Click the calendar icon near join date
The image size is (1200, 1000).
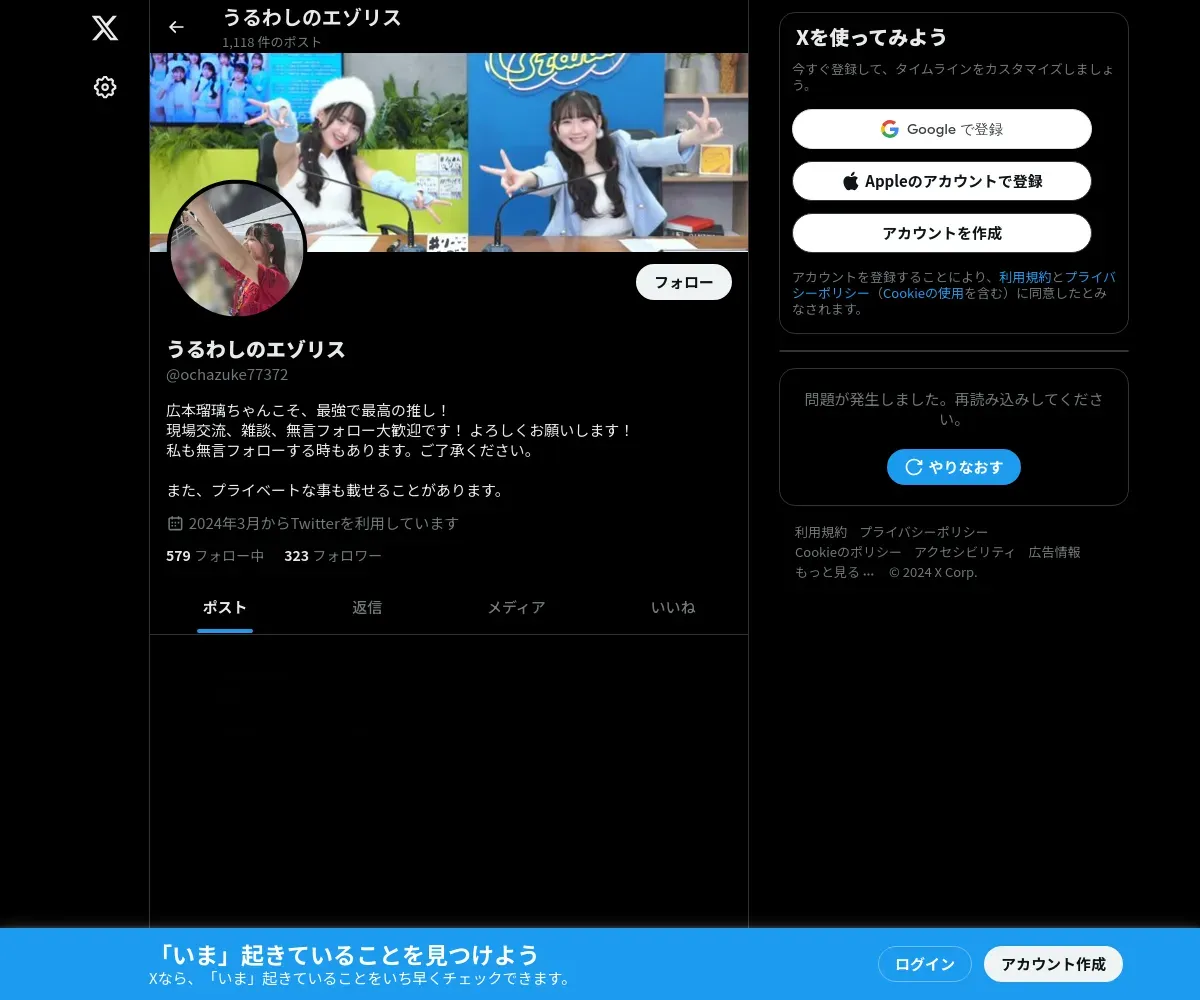coord(175,523)
